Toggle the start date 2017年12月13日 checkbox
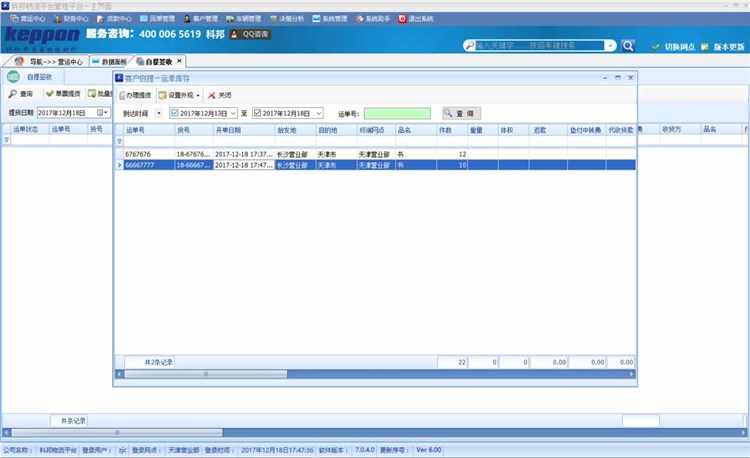This screenshot has height=458, width=750. tap(175, 113)
